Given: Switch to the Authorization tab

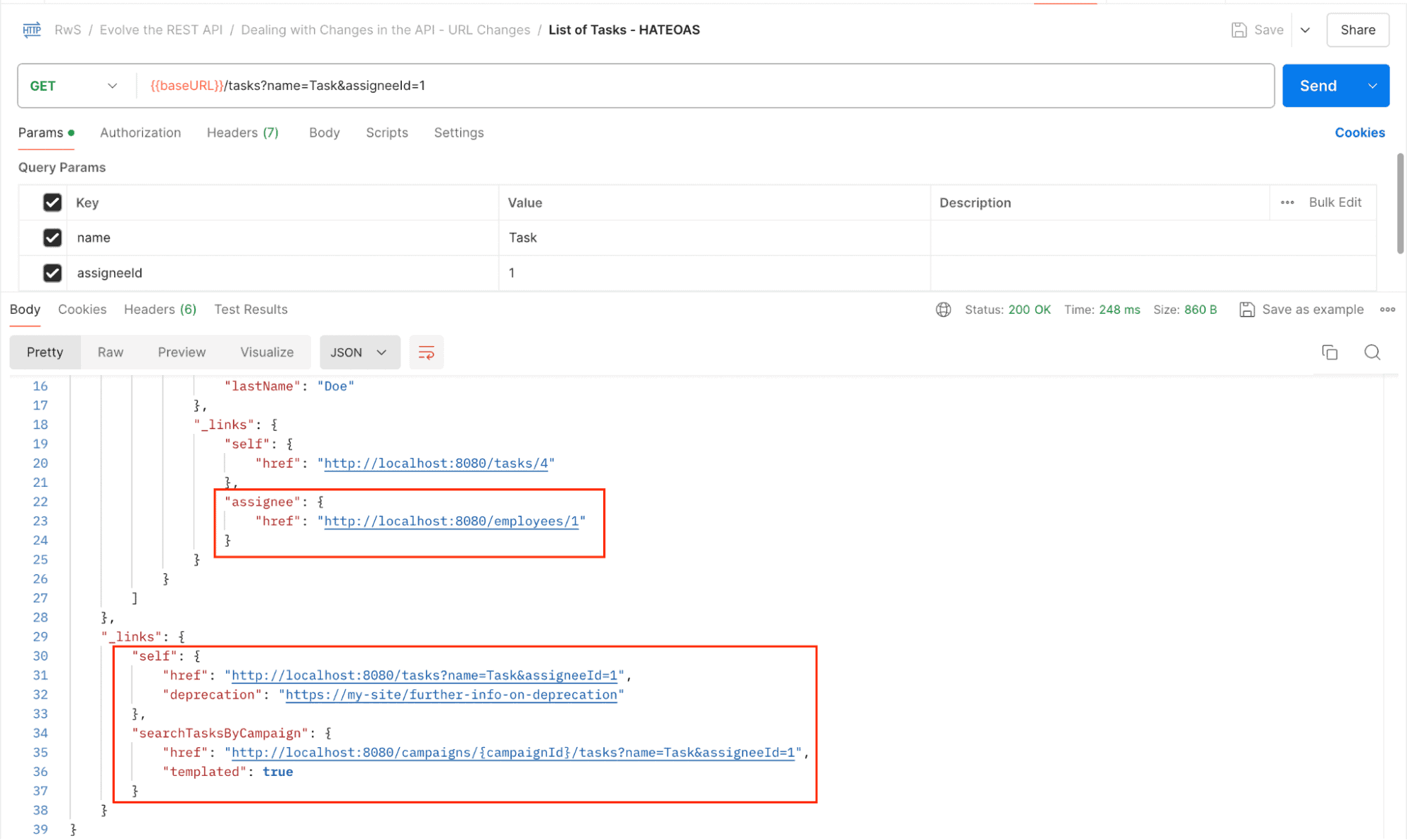Looking at the screenshot, I should 140,133.
